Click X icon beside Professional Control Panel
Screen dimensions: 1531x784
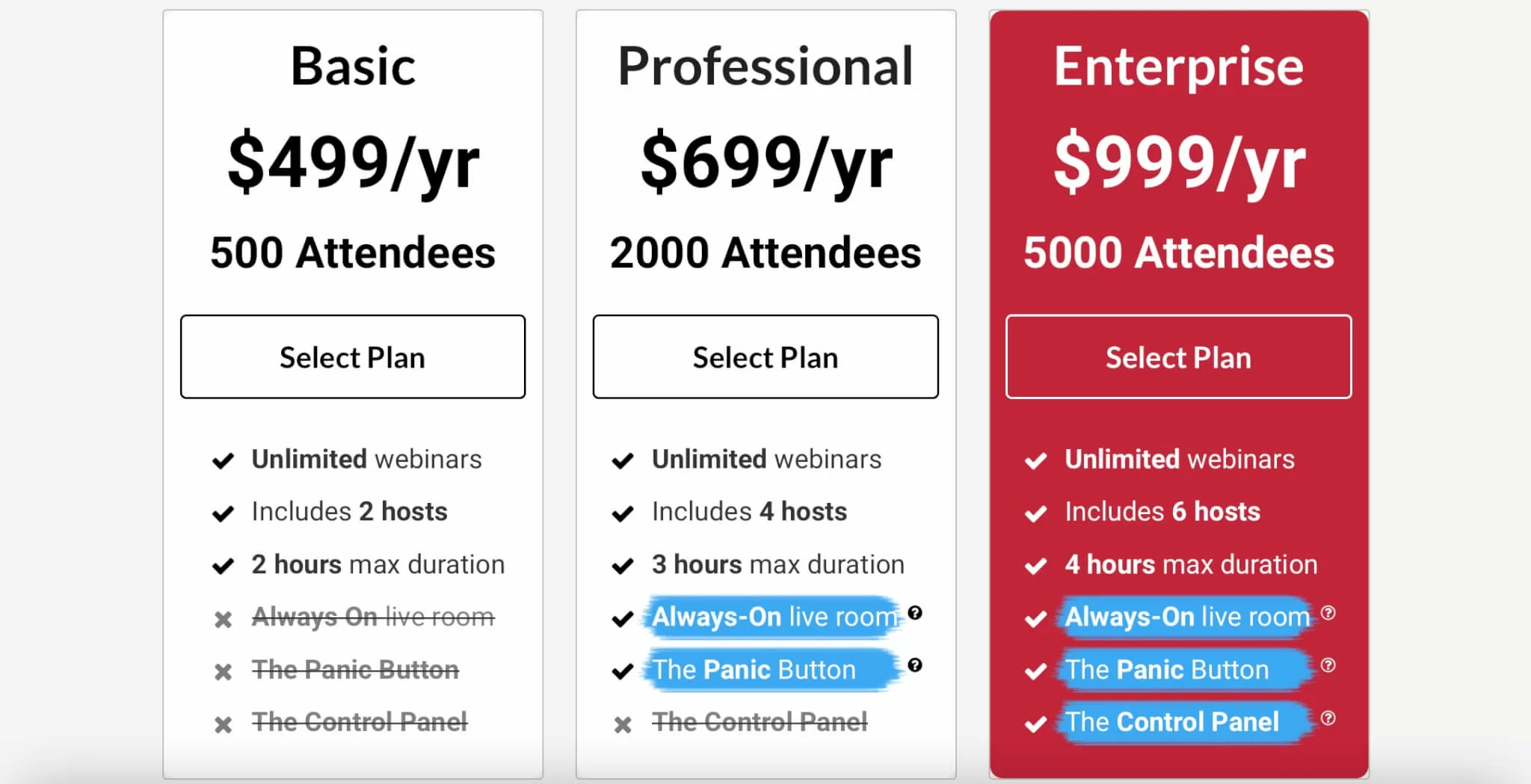[623, 724]
